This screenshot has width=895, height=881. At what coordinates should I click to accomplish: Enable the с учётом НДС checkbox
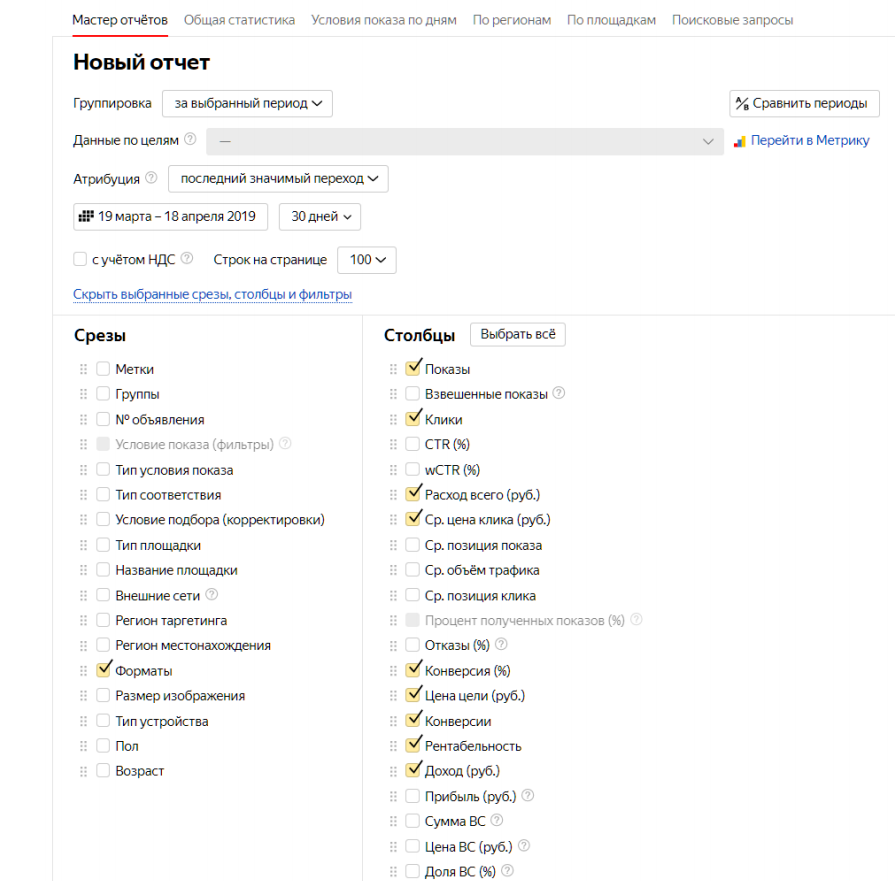80,259
